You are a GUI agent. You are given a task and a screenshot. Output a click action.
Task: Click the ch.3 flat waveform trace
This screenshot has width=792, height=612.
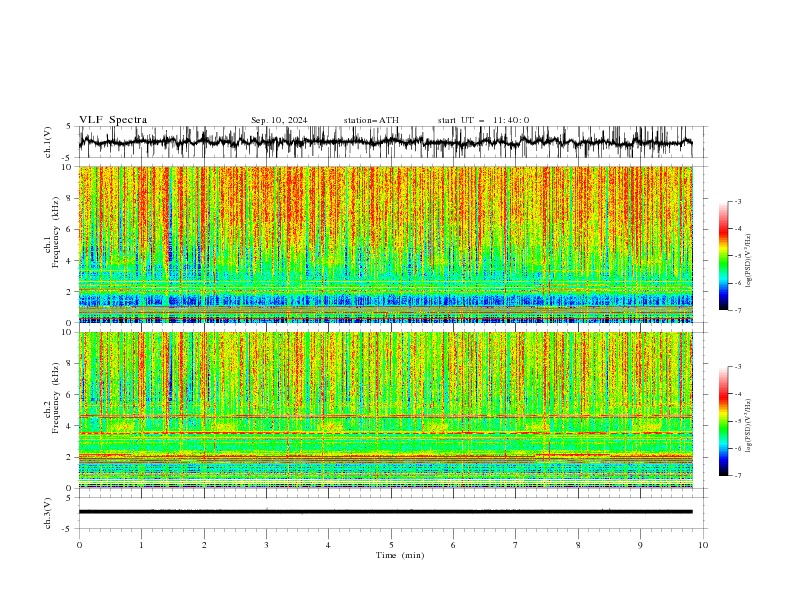pos(385,512)
